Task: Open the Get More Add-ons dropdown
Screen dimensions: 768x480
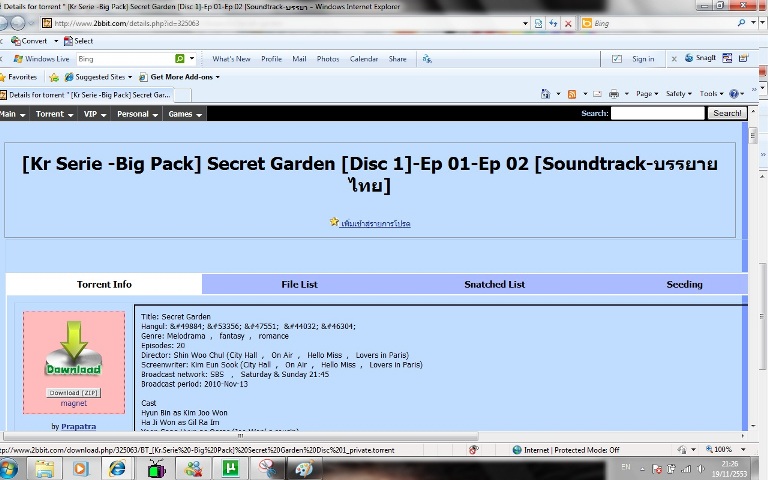Action: pos(180,77)
